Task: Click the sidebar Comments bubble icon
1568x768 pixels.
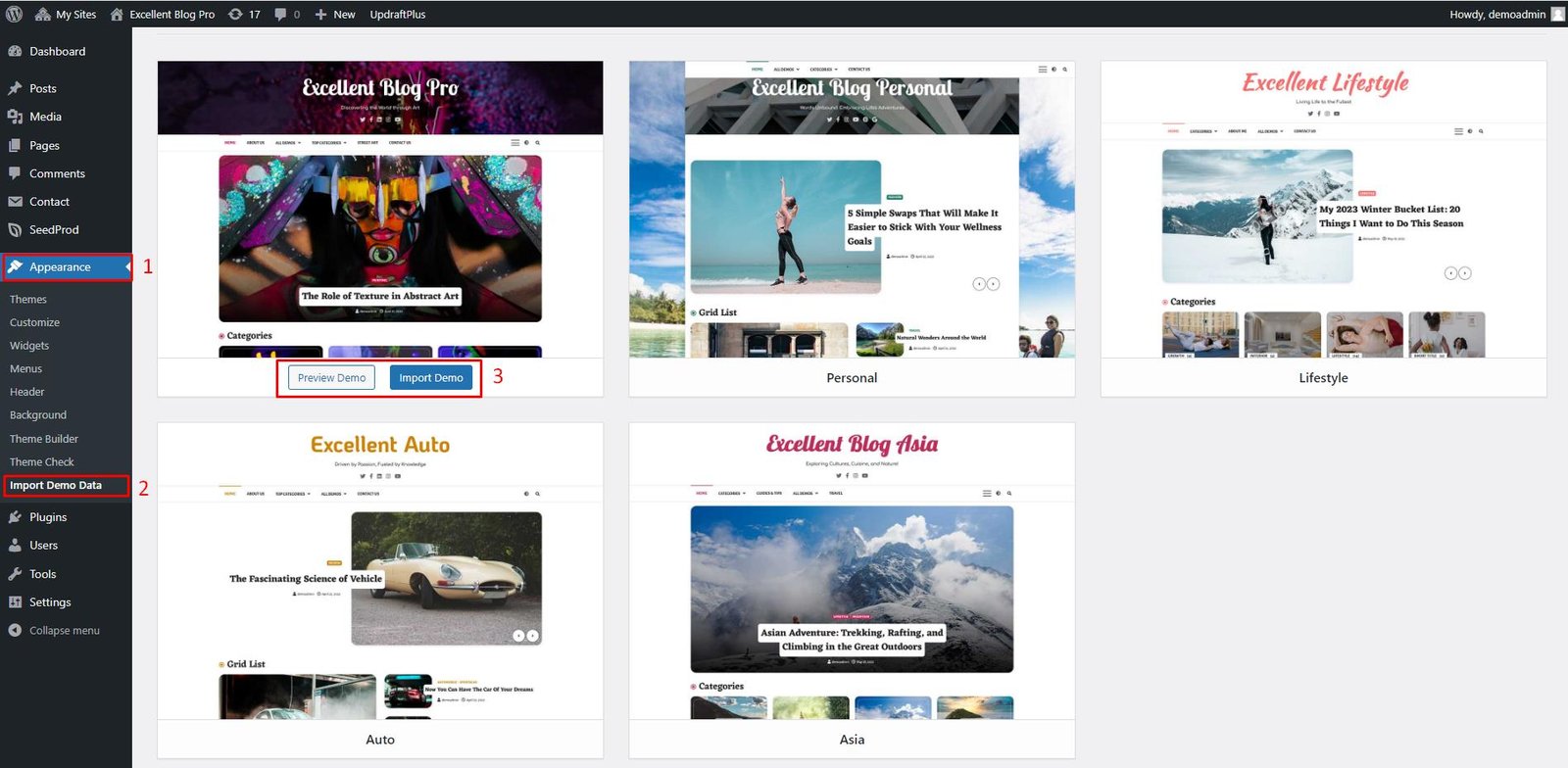Action: pyautogui.click(x=15, y=173)
